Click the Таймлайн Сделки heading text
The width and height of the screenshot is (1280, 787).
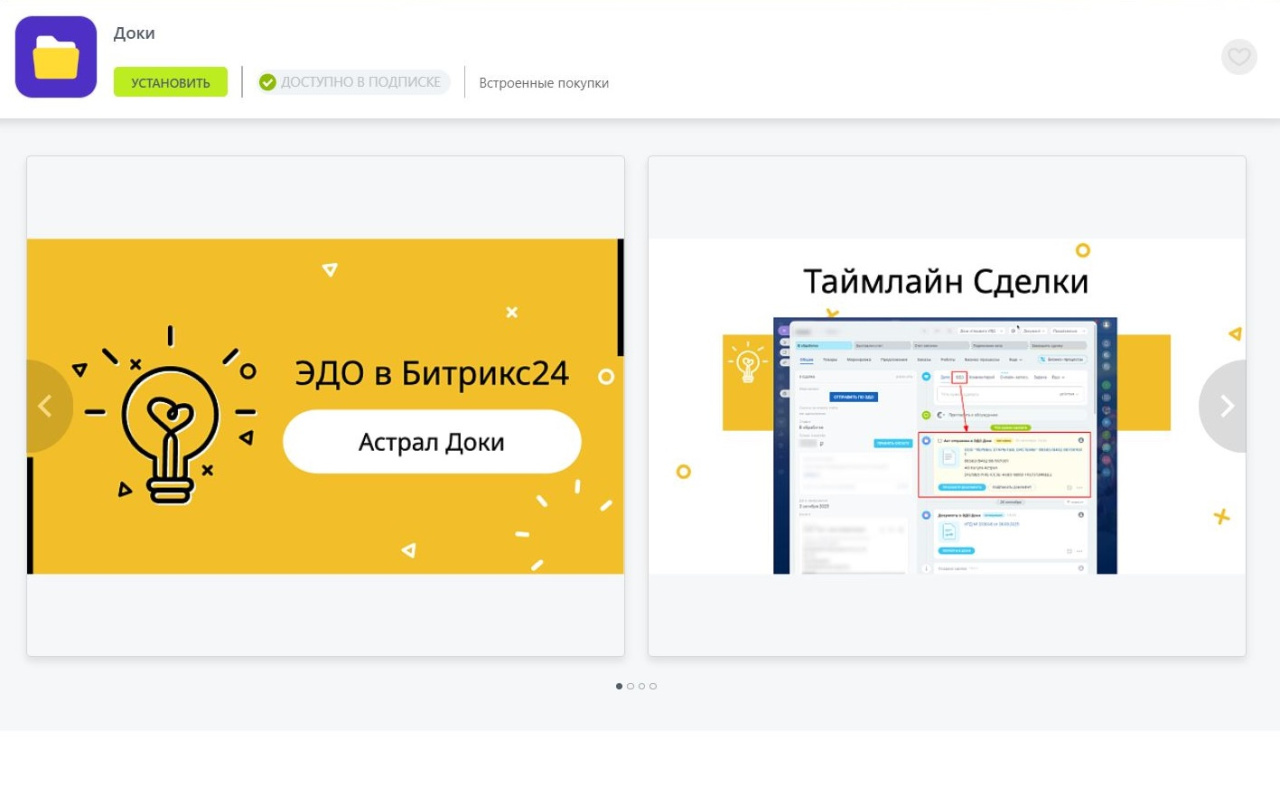(945, 282)
